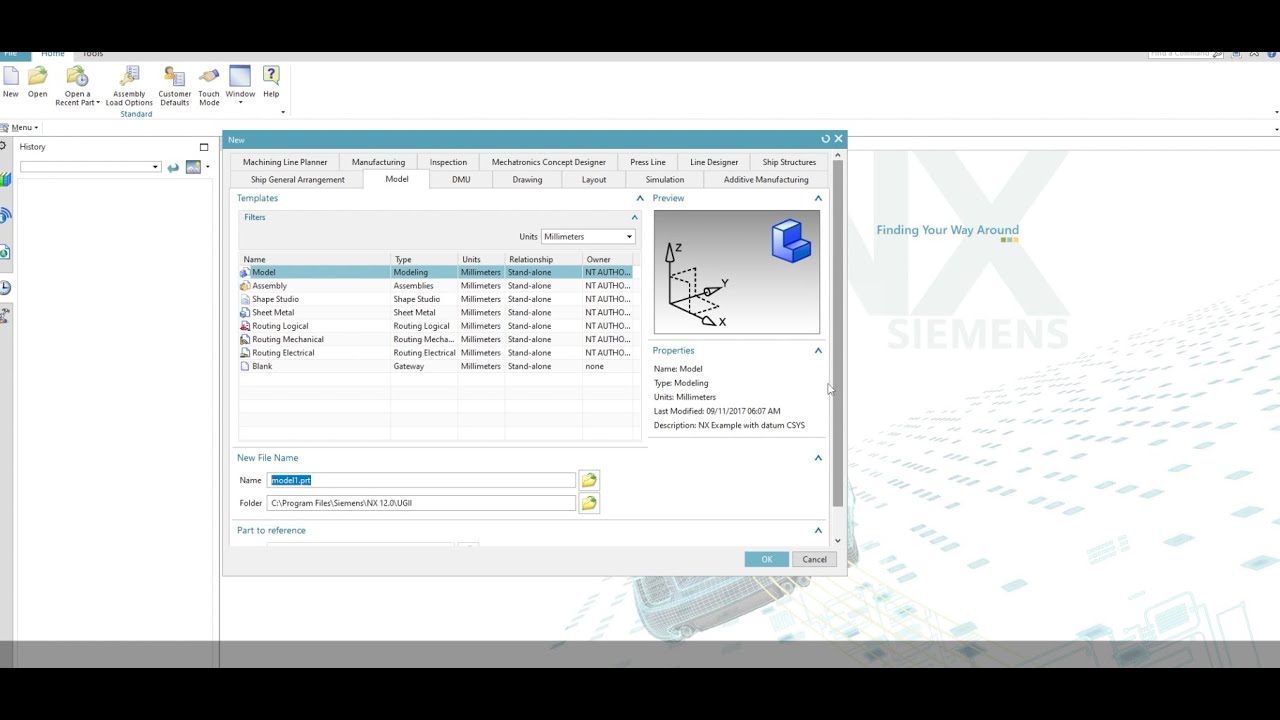Browse for Folder path using folder icon
The image size is (1280, 720).
pos(589,503)
